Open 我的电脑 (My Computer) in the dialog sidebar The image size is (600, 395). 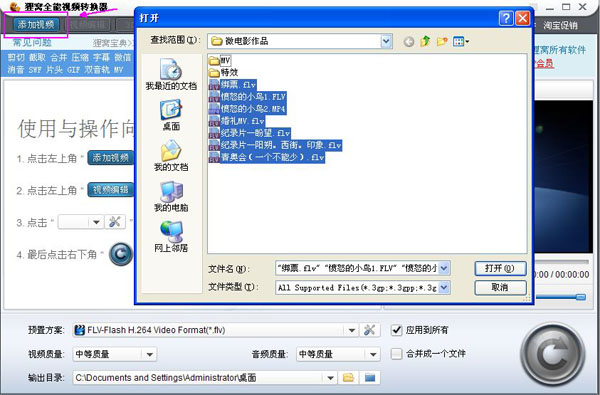171,196
